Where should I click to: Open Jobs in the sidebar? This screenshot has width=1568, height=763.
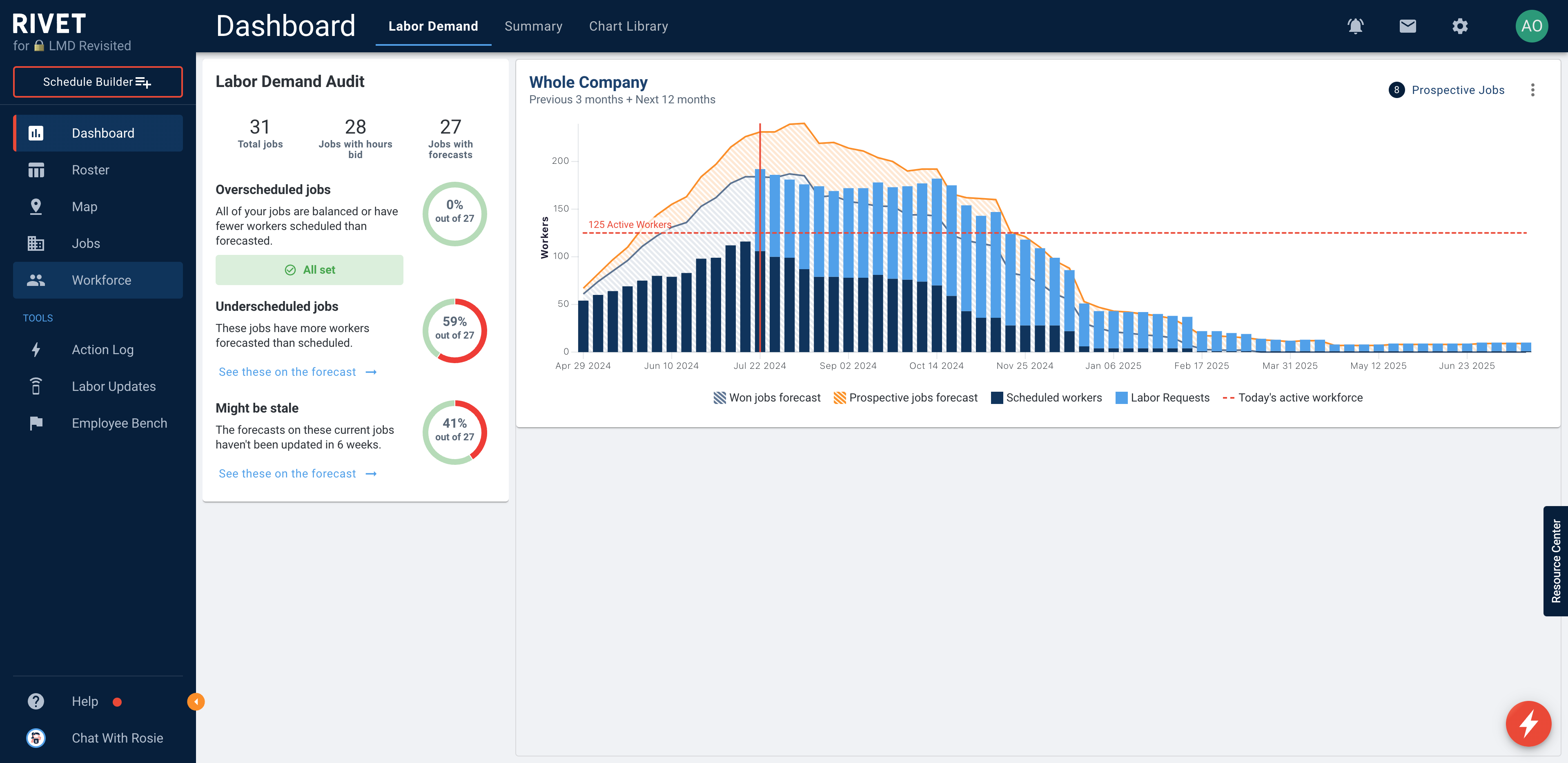click(x=98, y=243)
